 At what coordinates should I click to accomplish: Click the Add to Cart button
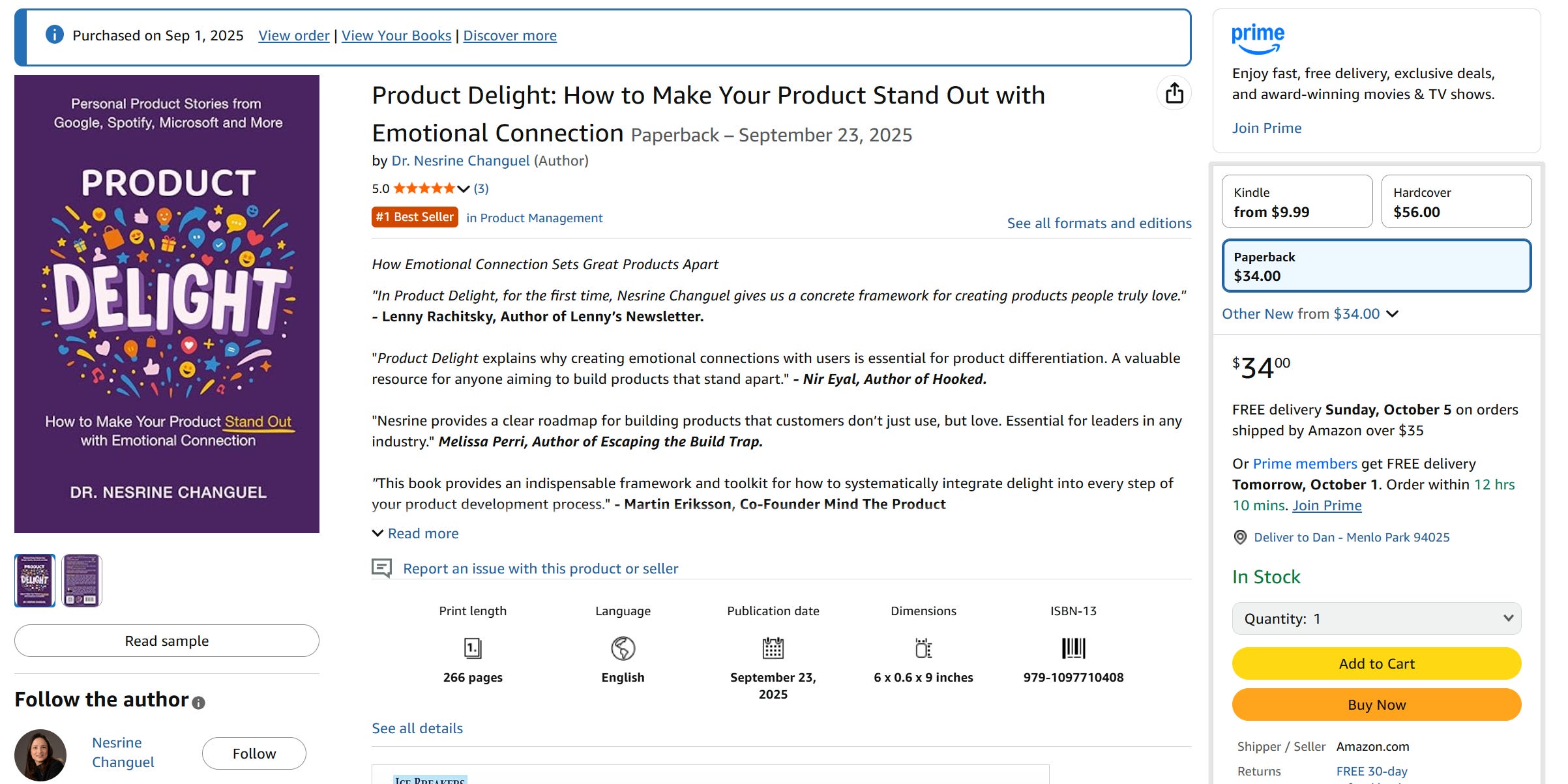tap(1376, 663)
